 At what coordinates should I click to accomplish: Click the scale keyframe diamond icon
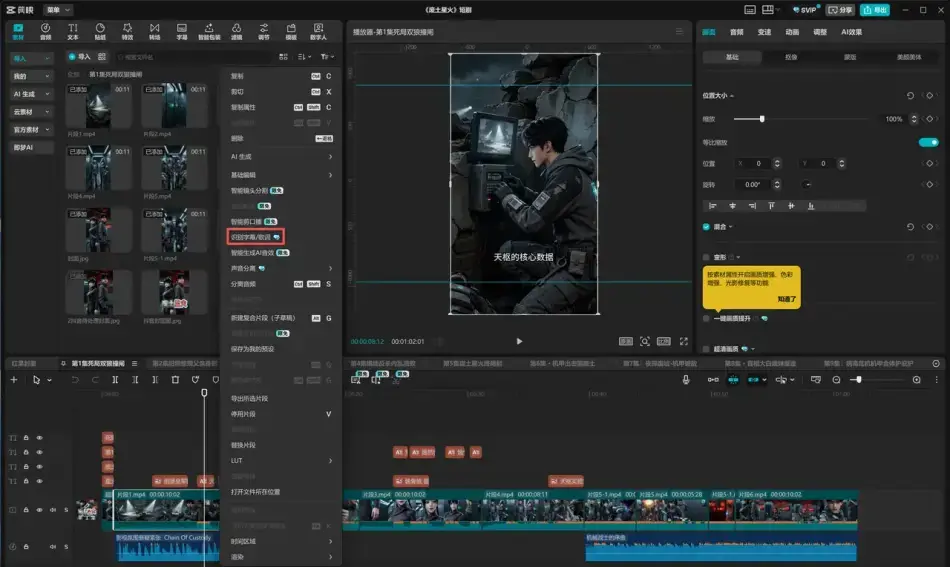[929, 119]
